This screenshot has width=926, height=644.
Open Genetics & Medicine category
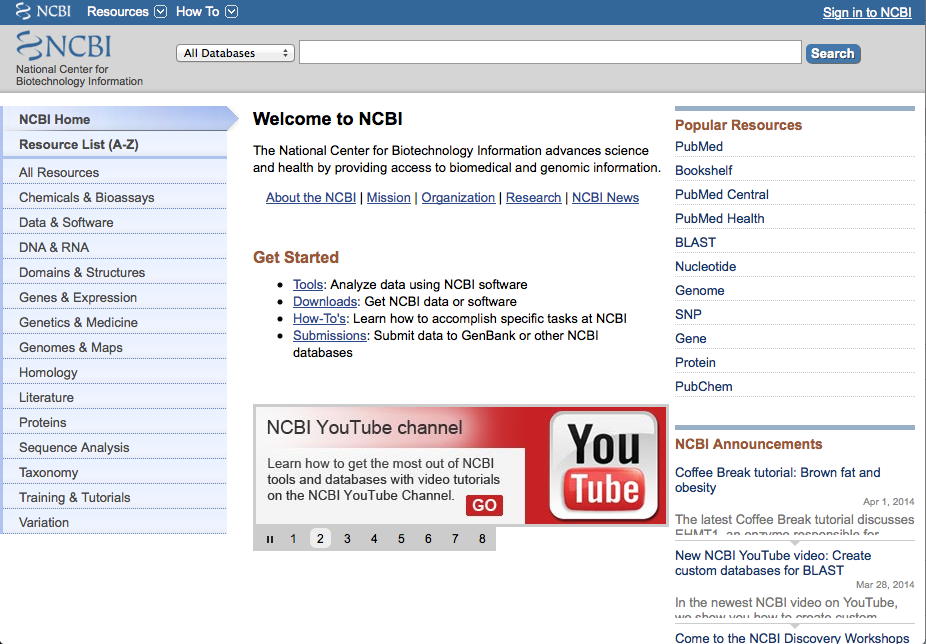click(115, 322)
